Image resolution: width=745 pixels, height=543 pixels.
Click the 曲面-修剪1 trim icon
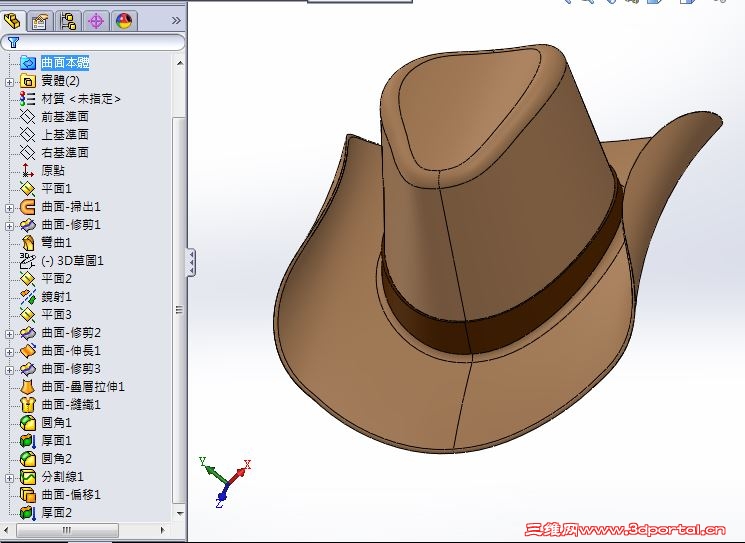[x=28, y=225]
